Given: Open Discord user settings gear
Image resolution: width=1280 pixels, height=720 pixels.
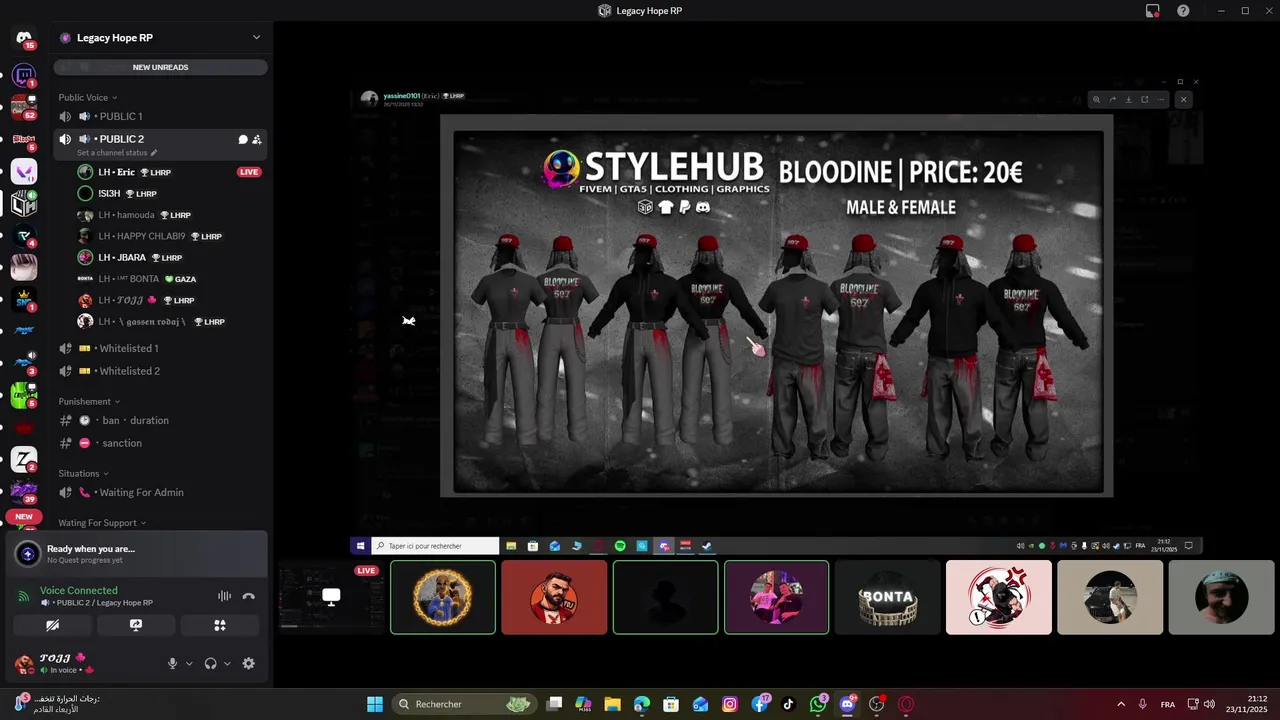Looking at the screenshot, I should click(x=248, y=663).
